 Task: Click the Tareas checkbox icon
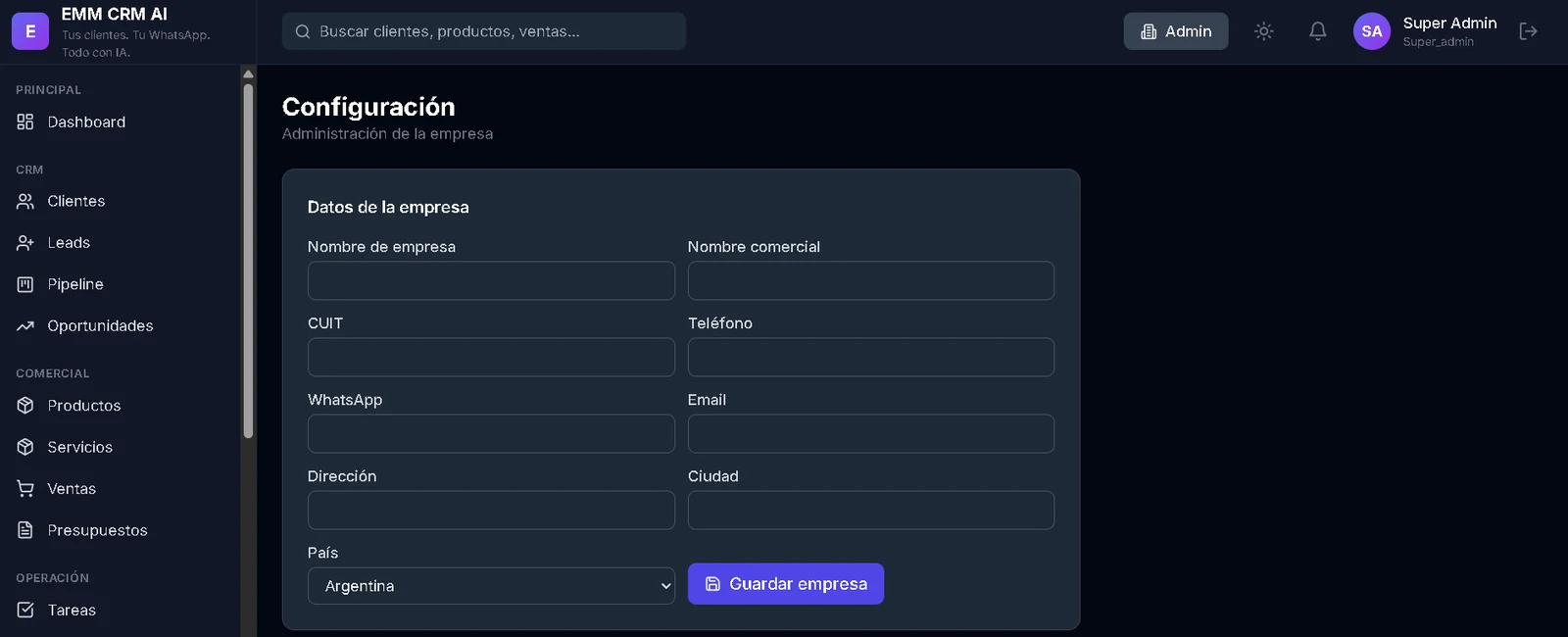(25, 610)
